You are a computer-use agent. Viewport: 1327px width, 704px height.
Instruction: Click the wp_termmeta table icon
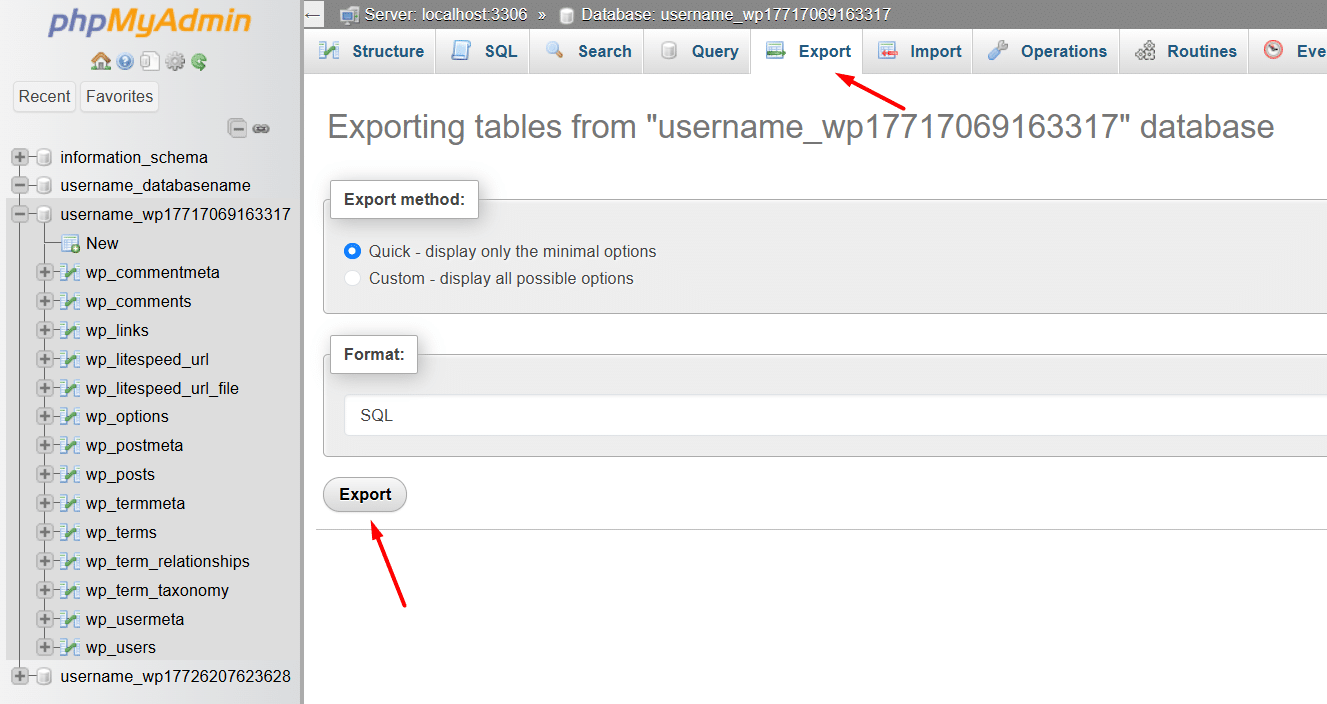(x=70, y=503)
